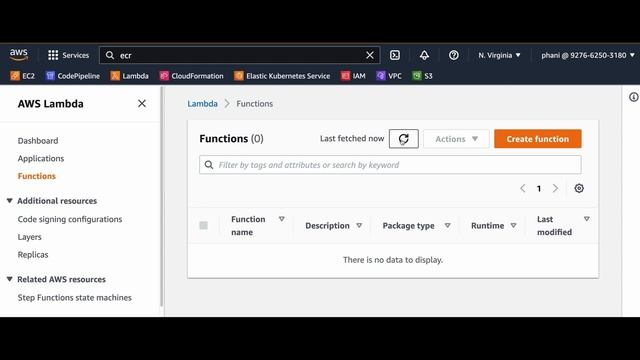The image size is (640, 360).
Task: Click 'Last fetched now' status text
Action: click(352, 138)
